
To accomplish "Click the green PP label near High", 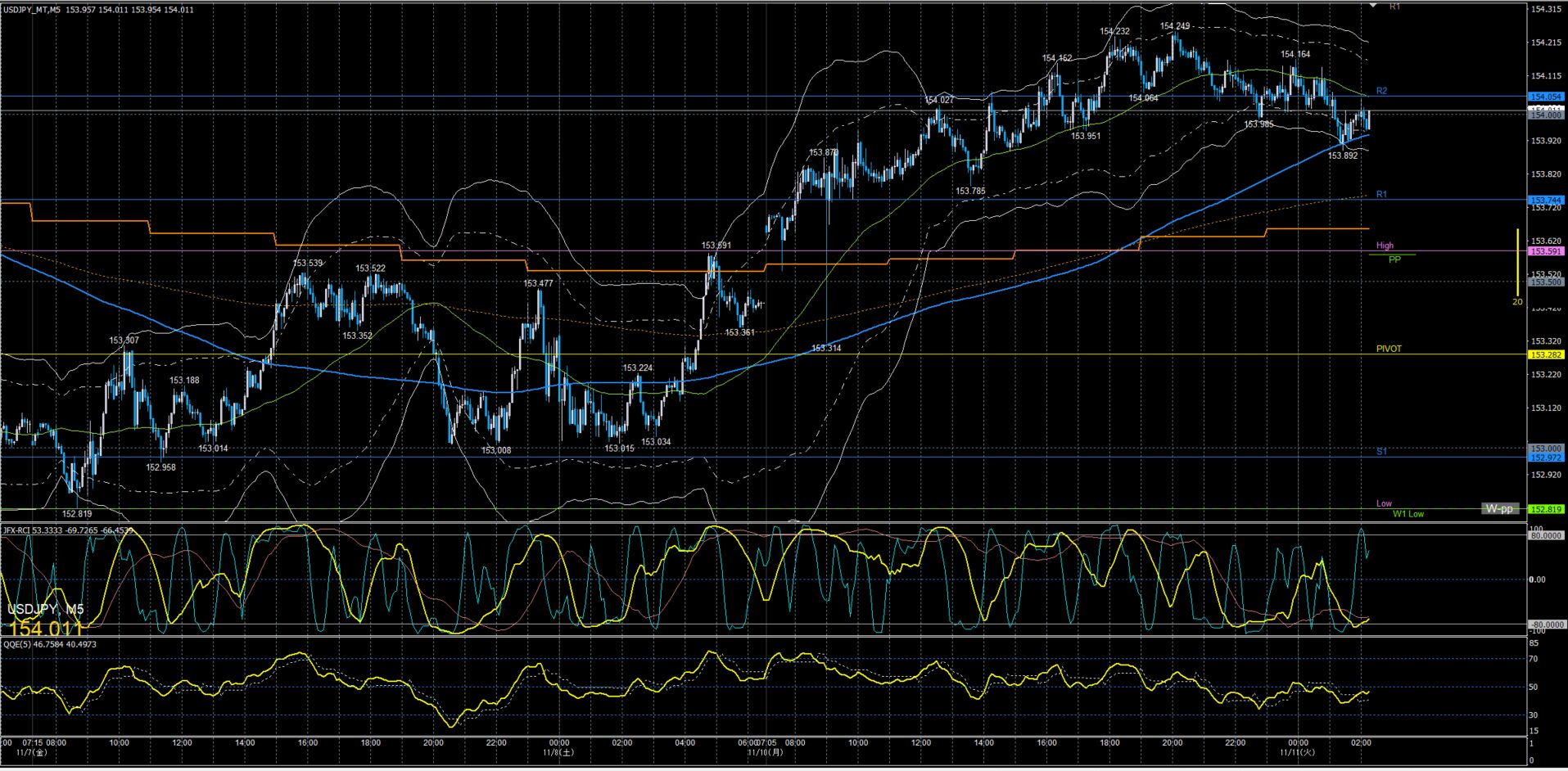I will coord(1394,259).
